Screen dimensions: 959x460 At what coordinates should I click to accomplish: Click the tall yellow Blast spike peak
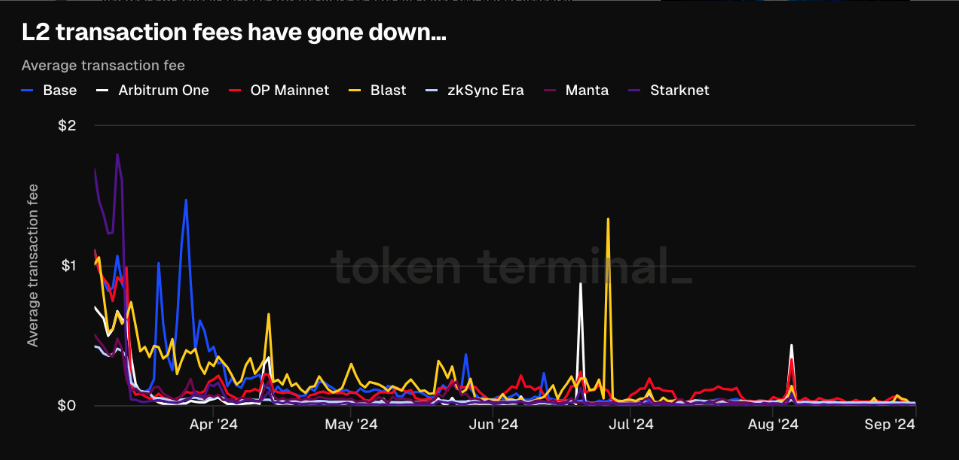(608, 219)
